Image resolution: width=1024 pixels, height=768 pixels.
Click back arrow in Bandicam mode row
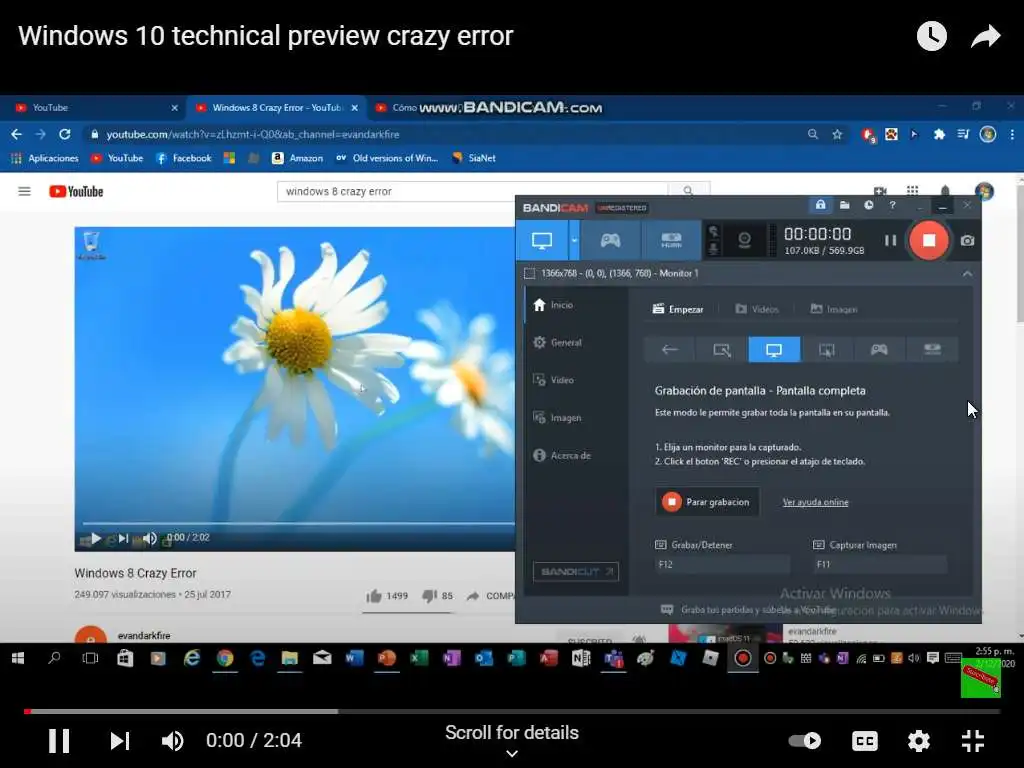(669, 349)
